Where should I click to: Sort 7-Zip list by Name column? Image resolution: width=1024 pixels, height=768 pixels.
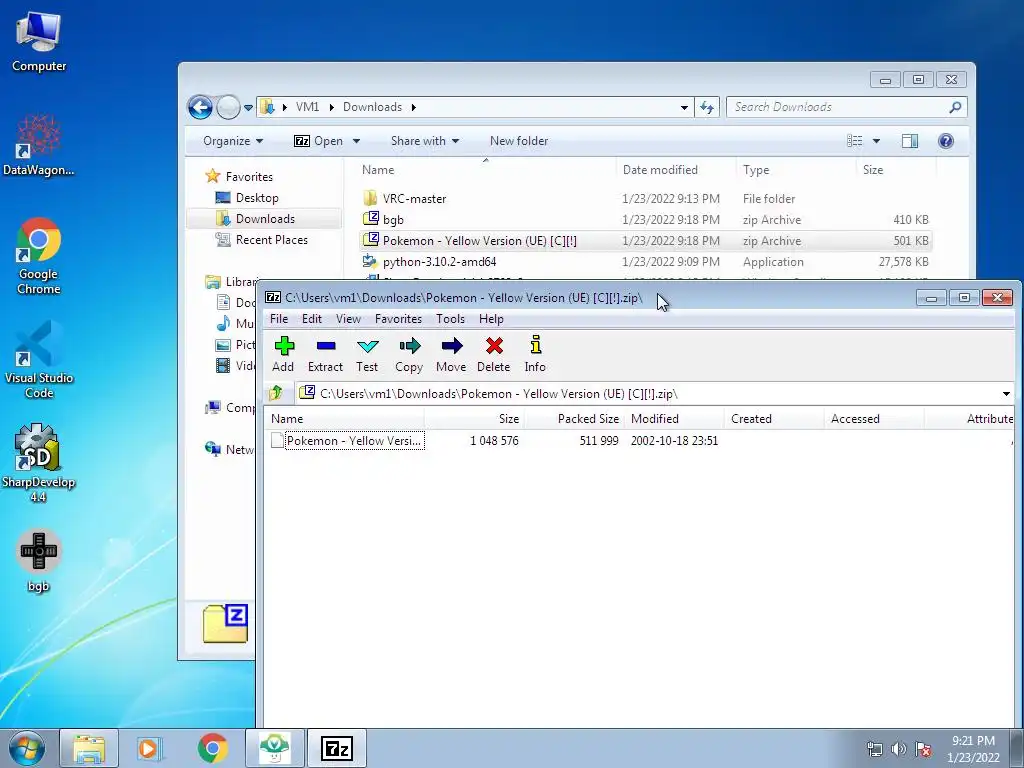(344, 419)
